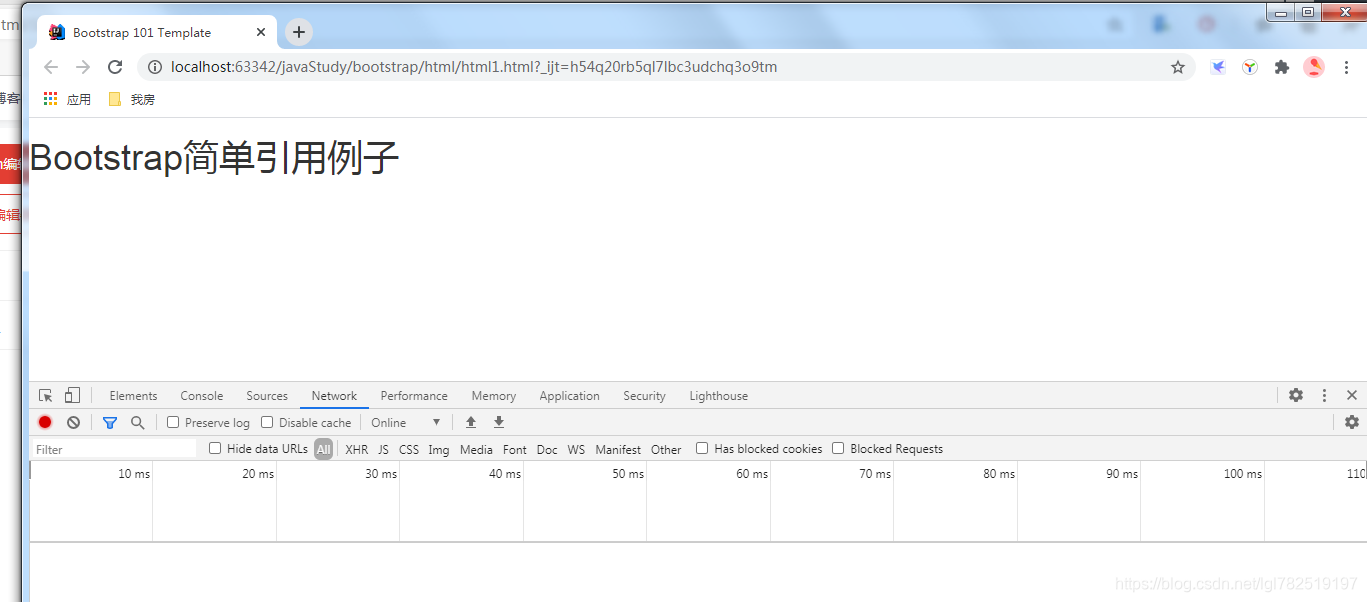Open the 我房 bookmark folder

click(131, 99)
